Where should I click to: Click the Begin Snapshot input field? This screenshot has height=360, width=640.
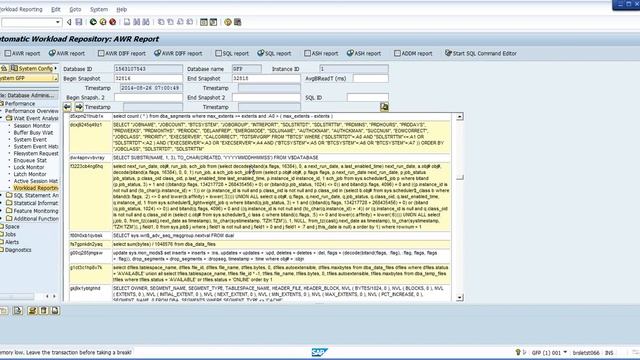coord(148,78)
